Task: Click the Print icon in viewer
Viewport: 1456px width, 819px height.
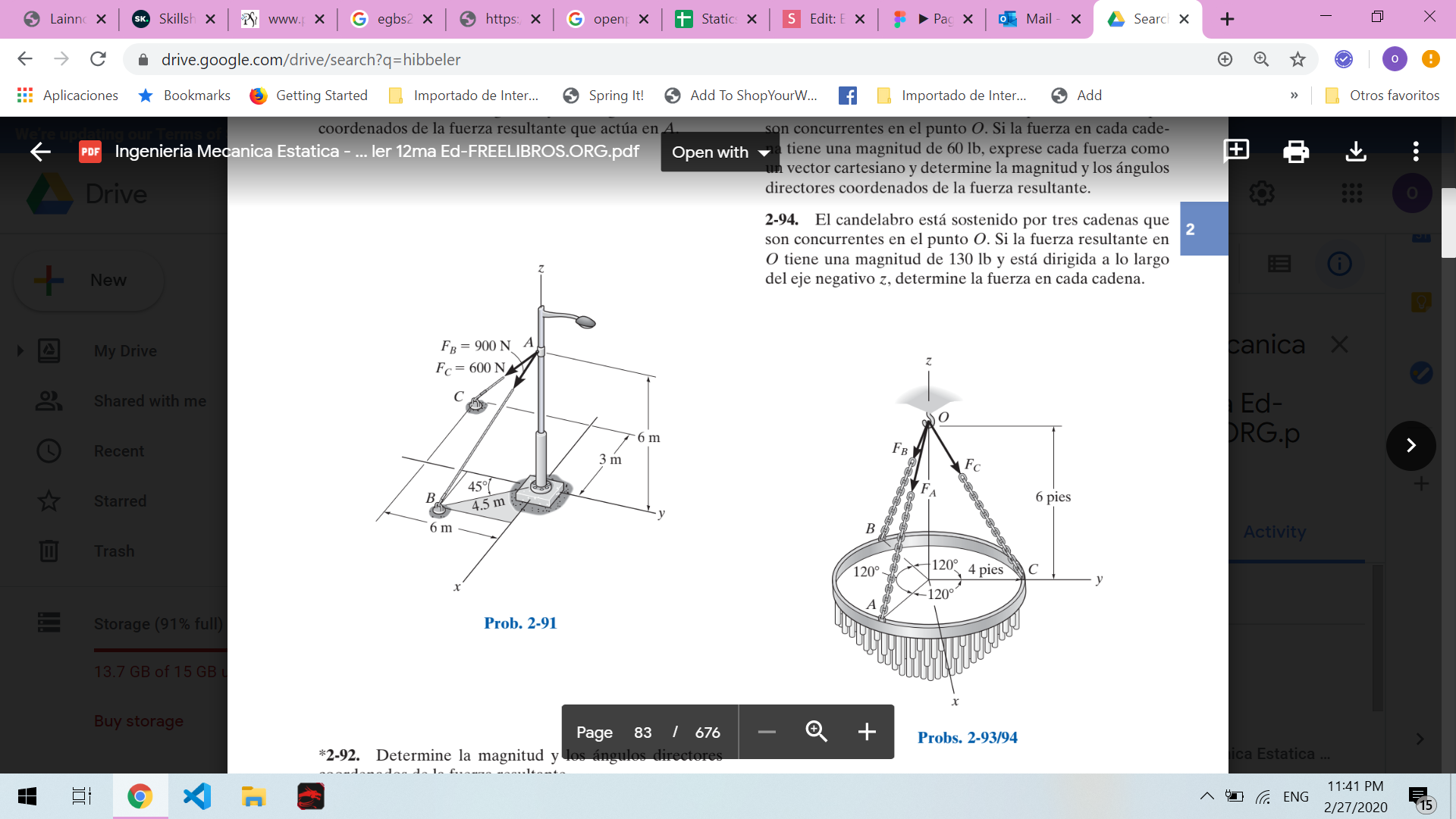Action: [x=1295, y=152]
